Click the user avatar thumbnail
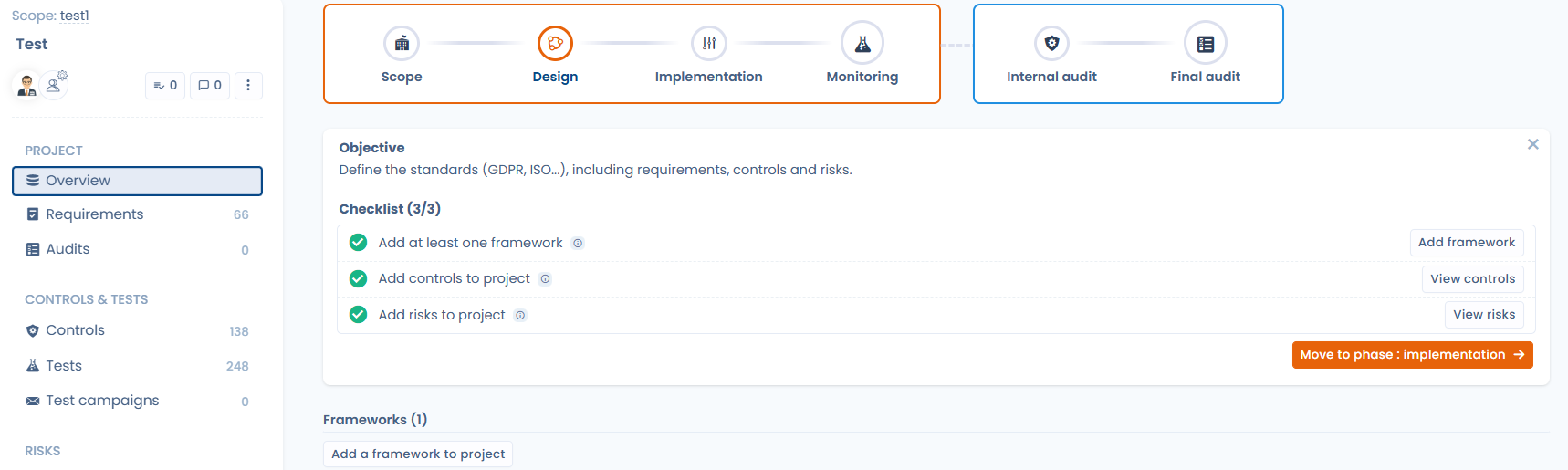Viewport: 1568px width, 470px height. coord(26,86)
